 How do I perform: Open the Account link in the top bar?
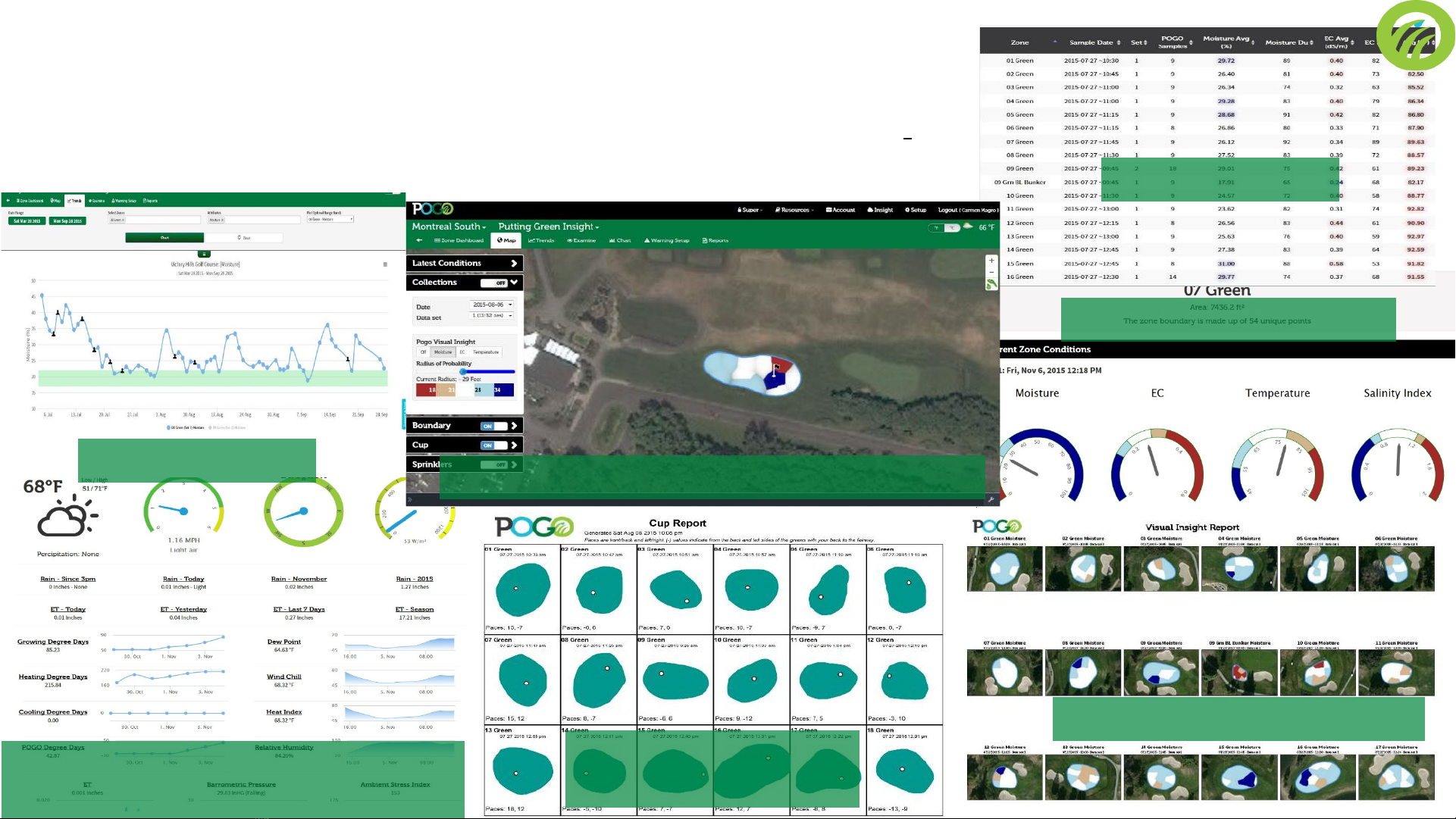(x=841, y=210)
